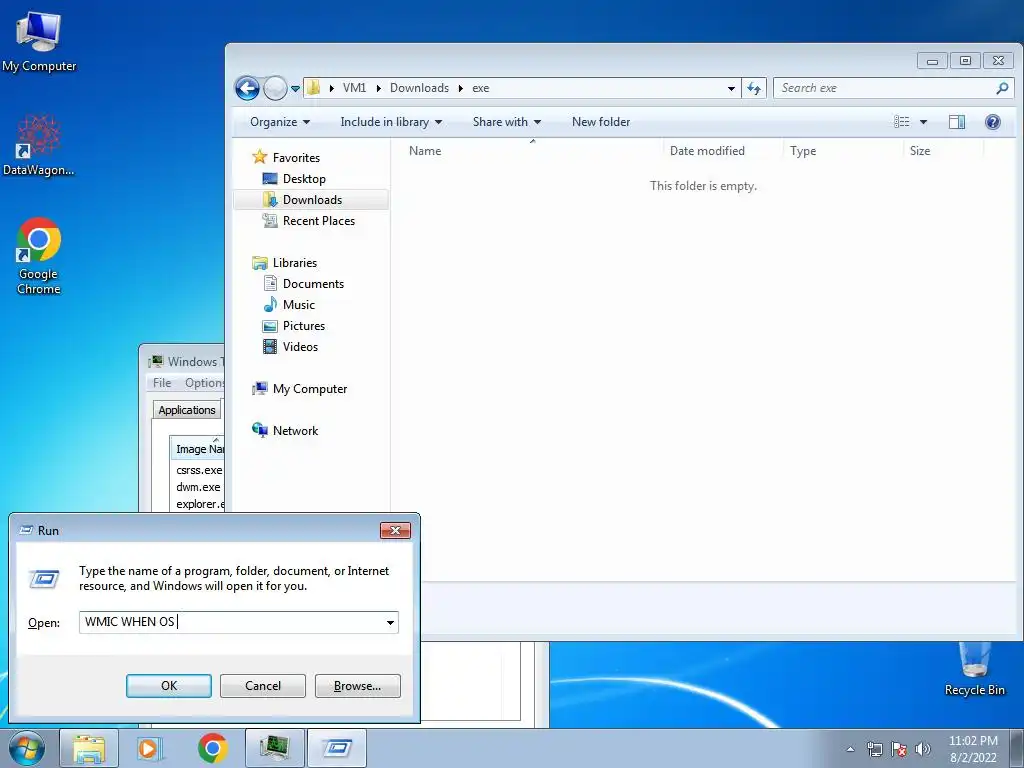Click Image Name column in Task Manager

(198, 449)
